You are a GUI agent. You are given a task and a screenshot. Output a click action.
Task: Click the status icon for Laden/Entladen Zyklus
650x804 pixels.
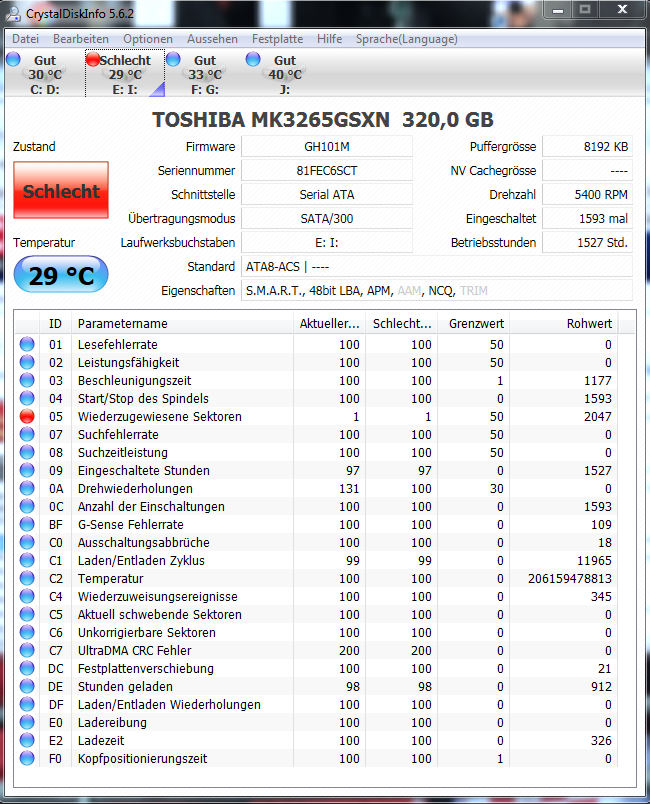click(x=27, y=560)
